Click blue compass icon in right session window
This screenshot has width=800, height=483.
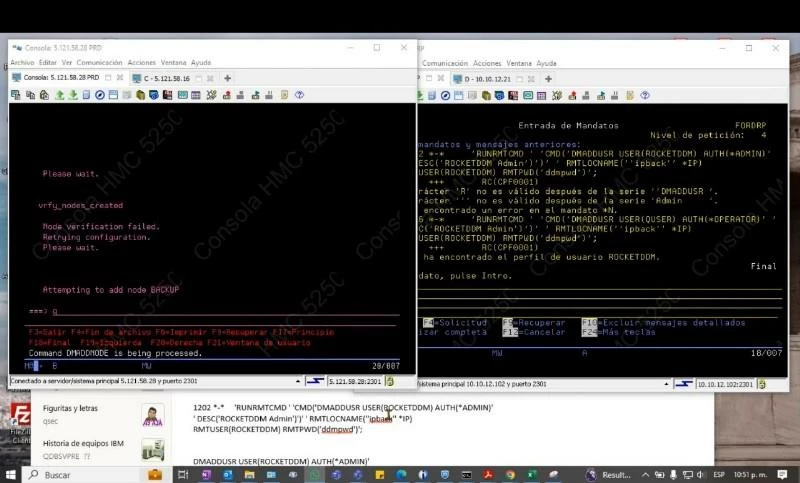coord(445,95)
